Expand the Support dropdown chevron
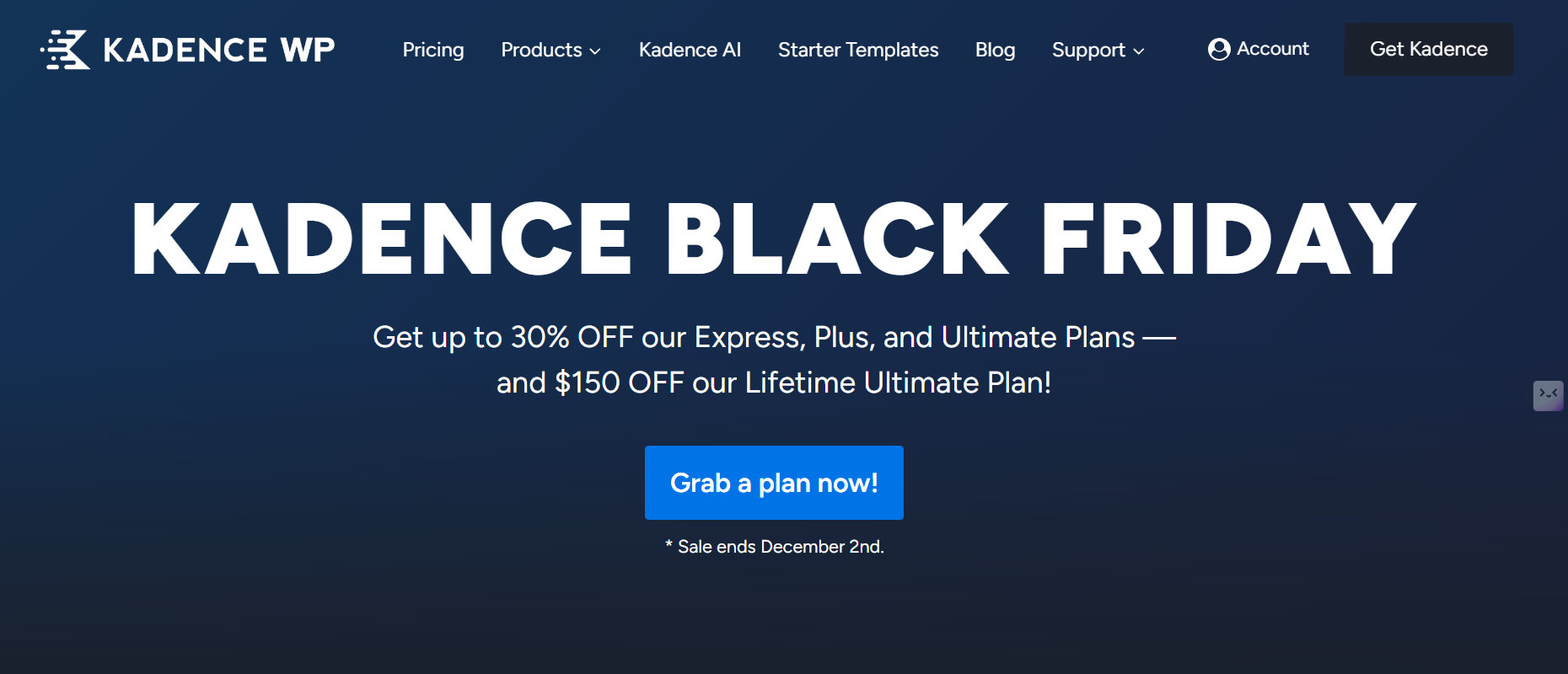 1139,51
